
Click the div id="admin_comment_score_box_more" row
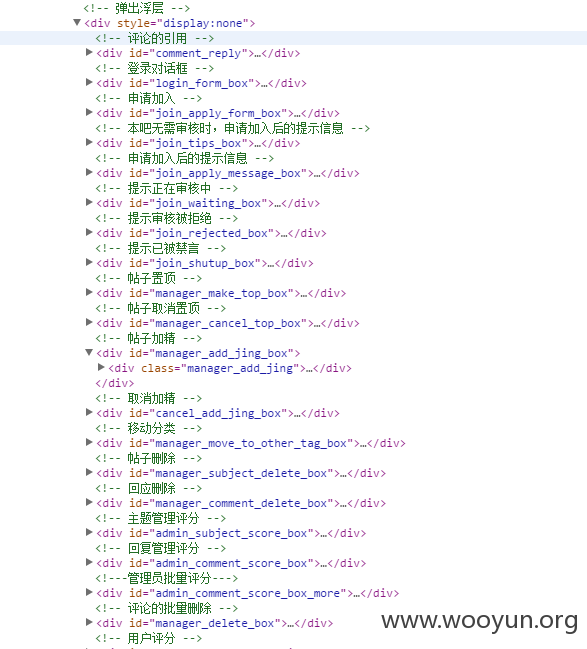(248, 594)
